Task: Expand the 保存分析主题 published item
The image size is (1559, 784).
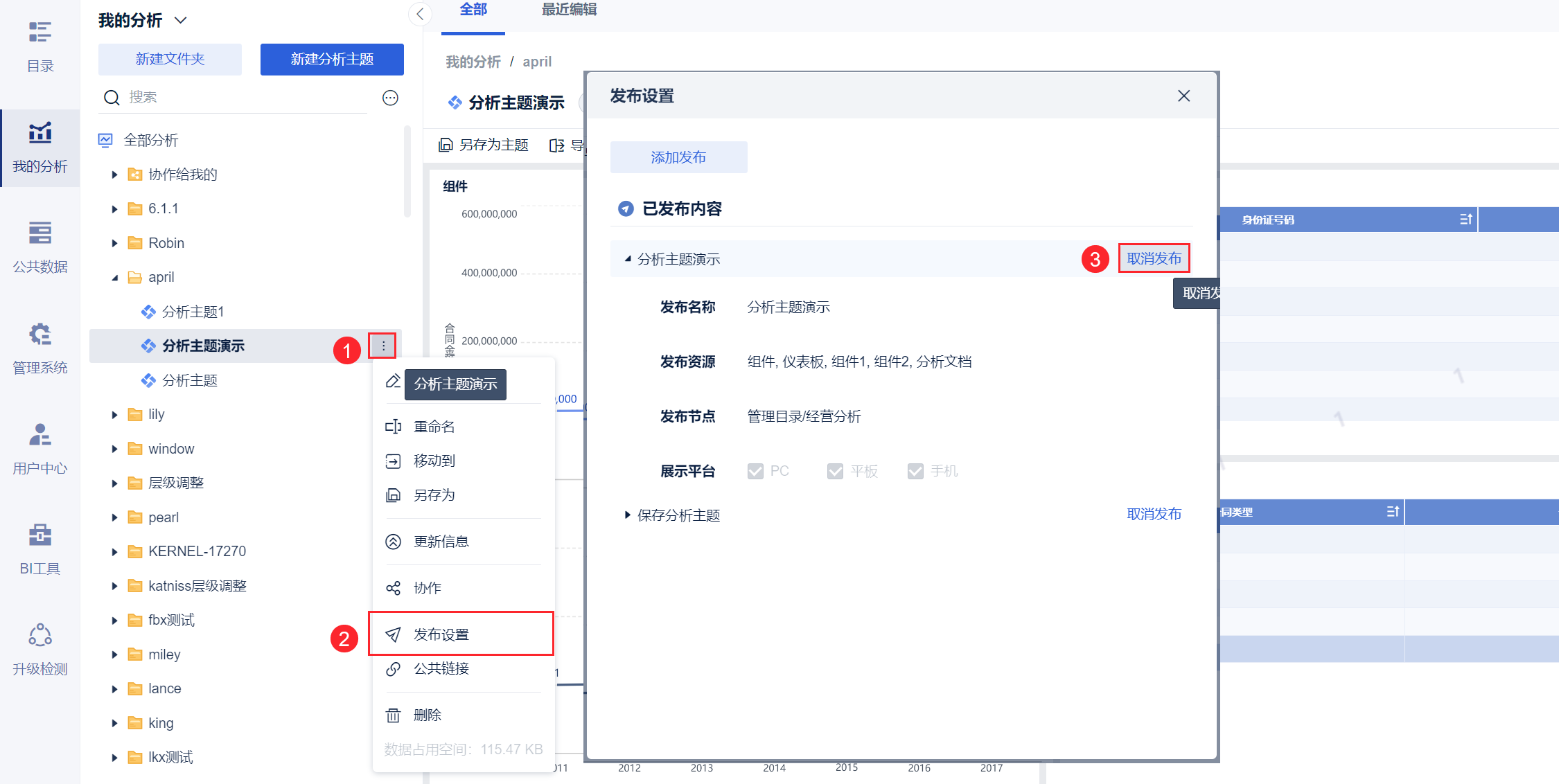Action: [627, 515]
